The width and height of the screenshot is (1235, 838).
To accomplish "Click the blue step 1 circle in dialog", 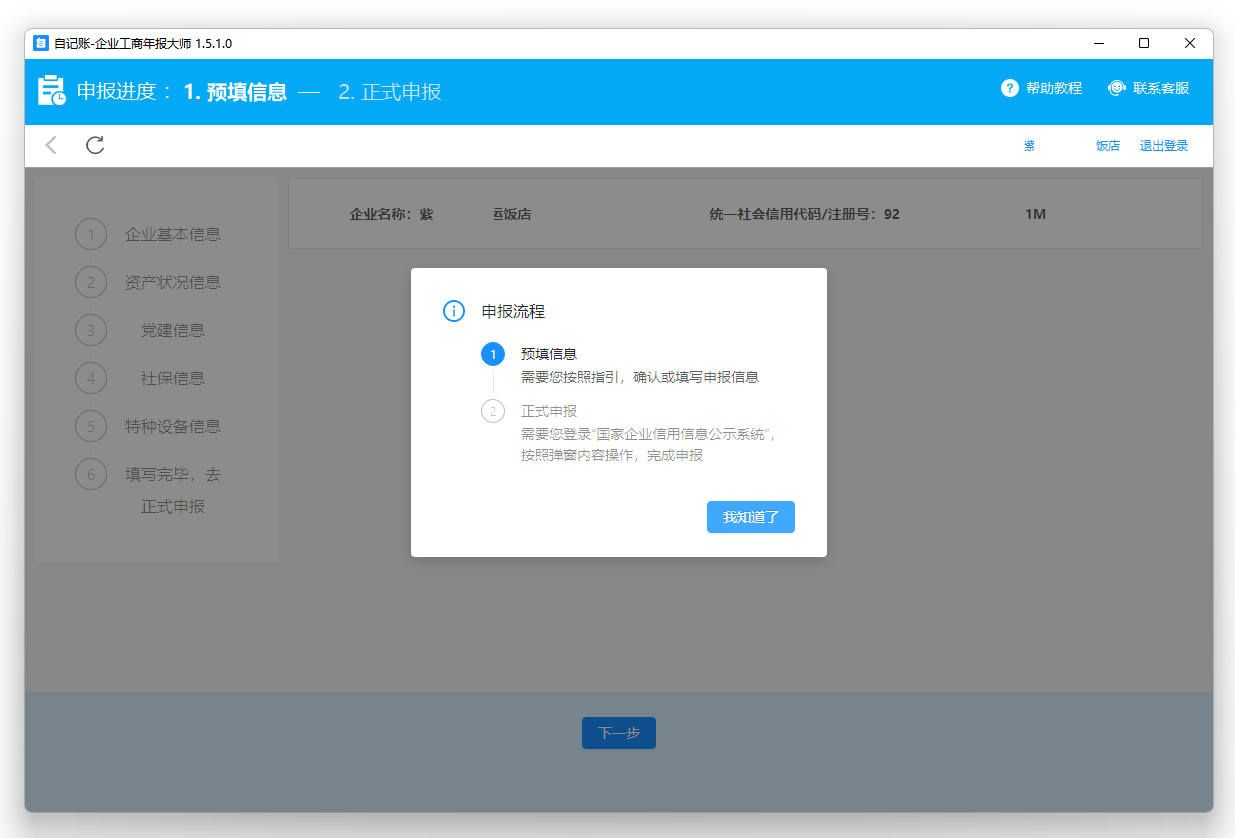I will click(x=493, y=354).
